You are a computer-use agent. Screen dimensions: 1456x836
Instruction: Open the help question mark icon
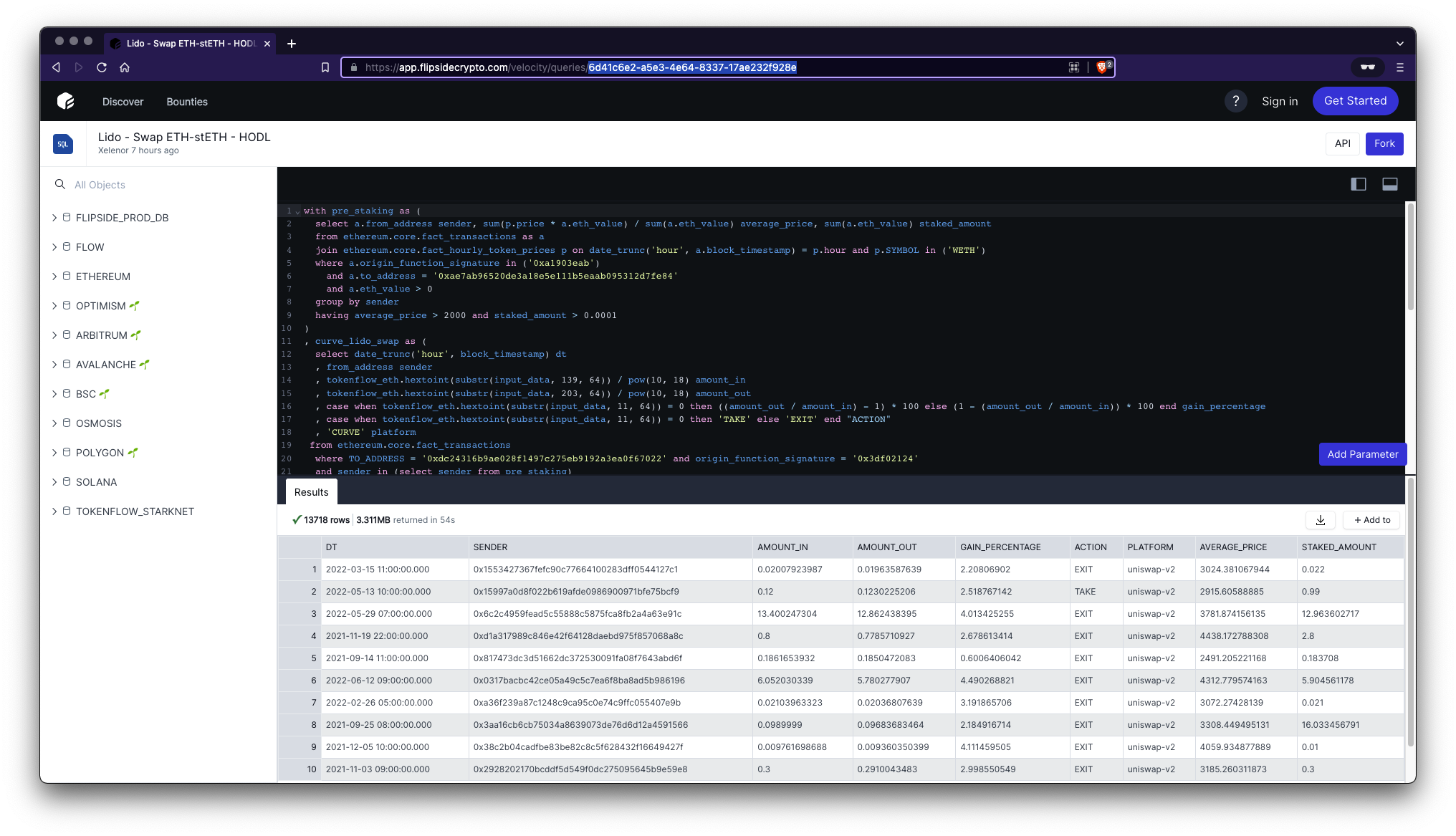click(x=1235, y=101)
